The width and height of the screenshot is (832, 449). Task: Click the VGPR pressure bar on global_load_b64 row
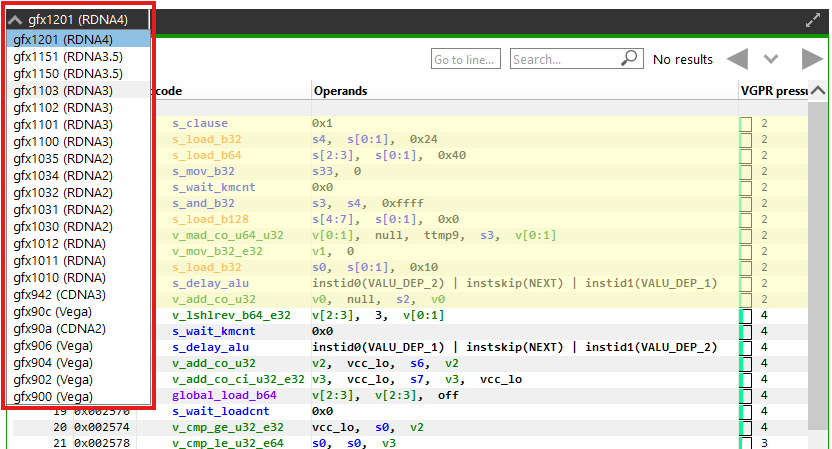pos(745,396)
